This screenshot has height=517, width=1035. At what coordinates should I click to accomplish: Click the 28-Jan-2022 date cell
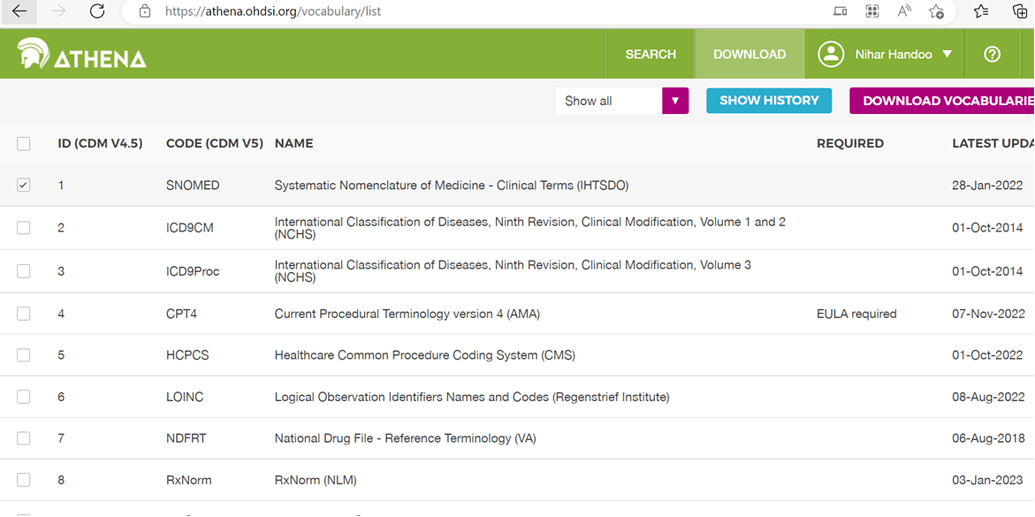[x=988, y=186]
